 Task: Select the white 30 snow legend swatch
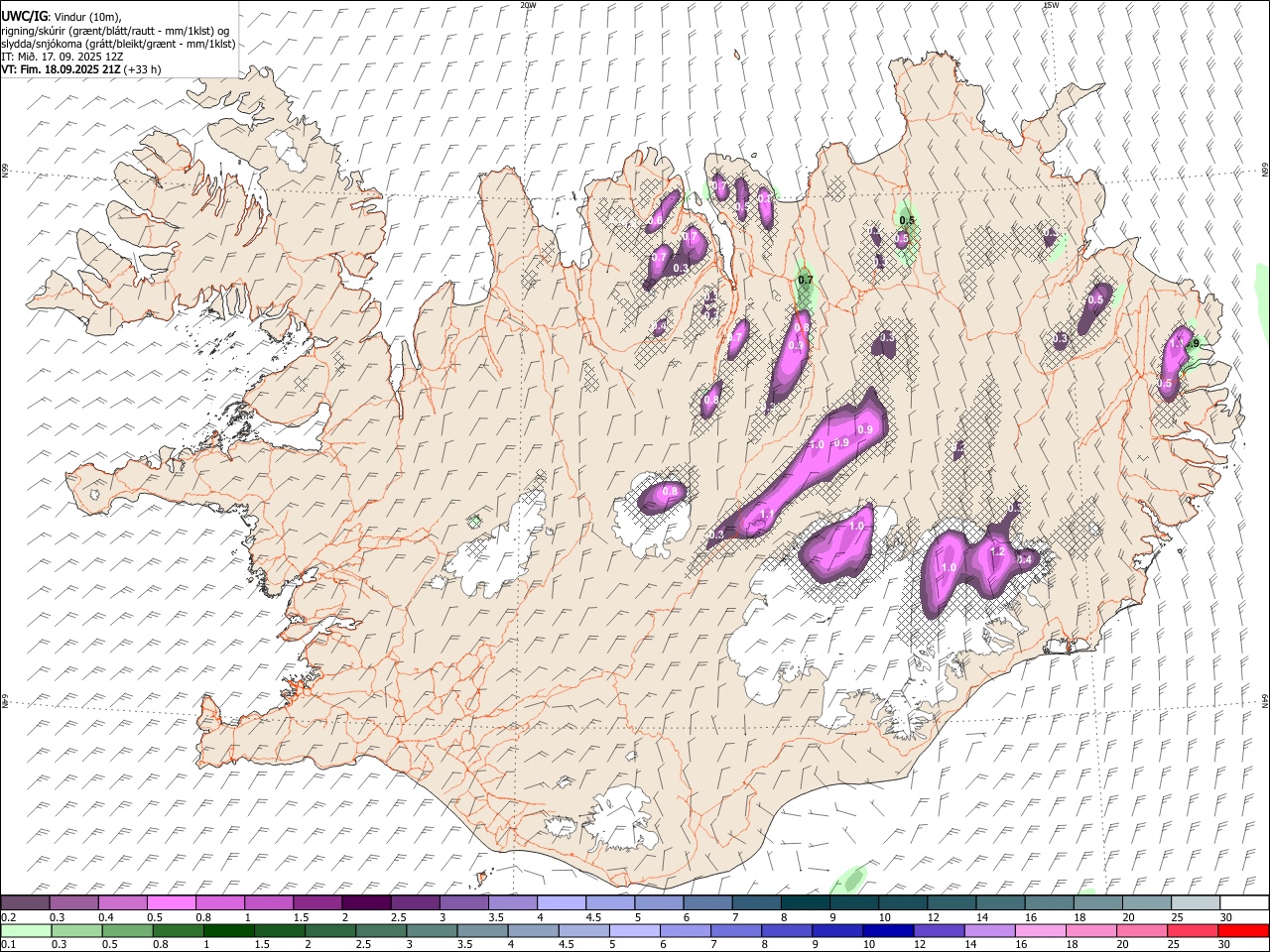click(x=1244, y=902)
